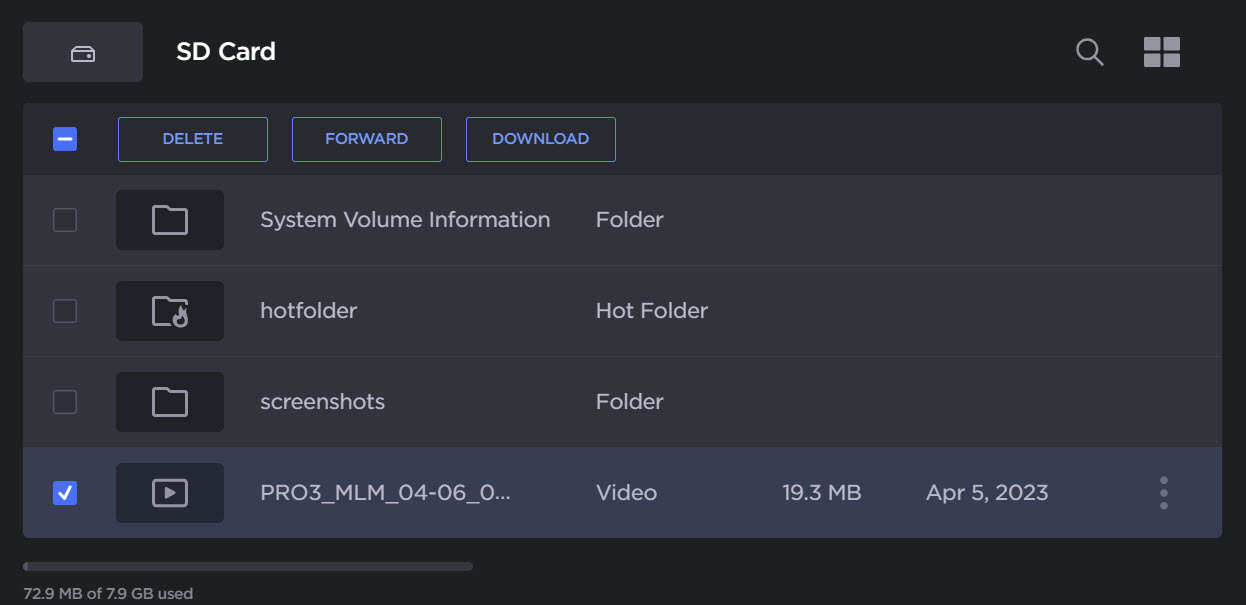The height and width of the screenshot is (605, 1246).
Task: Forward the selected video
Action: click(x=366, y=139)
